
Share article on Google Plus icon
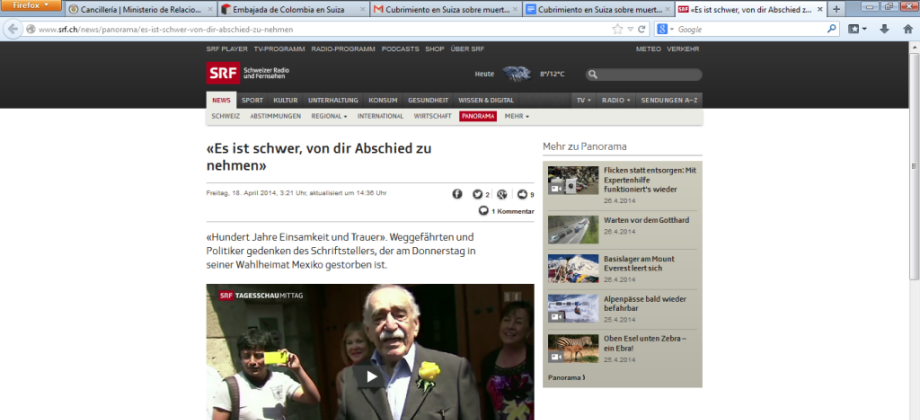point(502,194)
